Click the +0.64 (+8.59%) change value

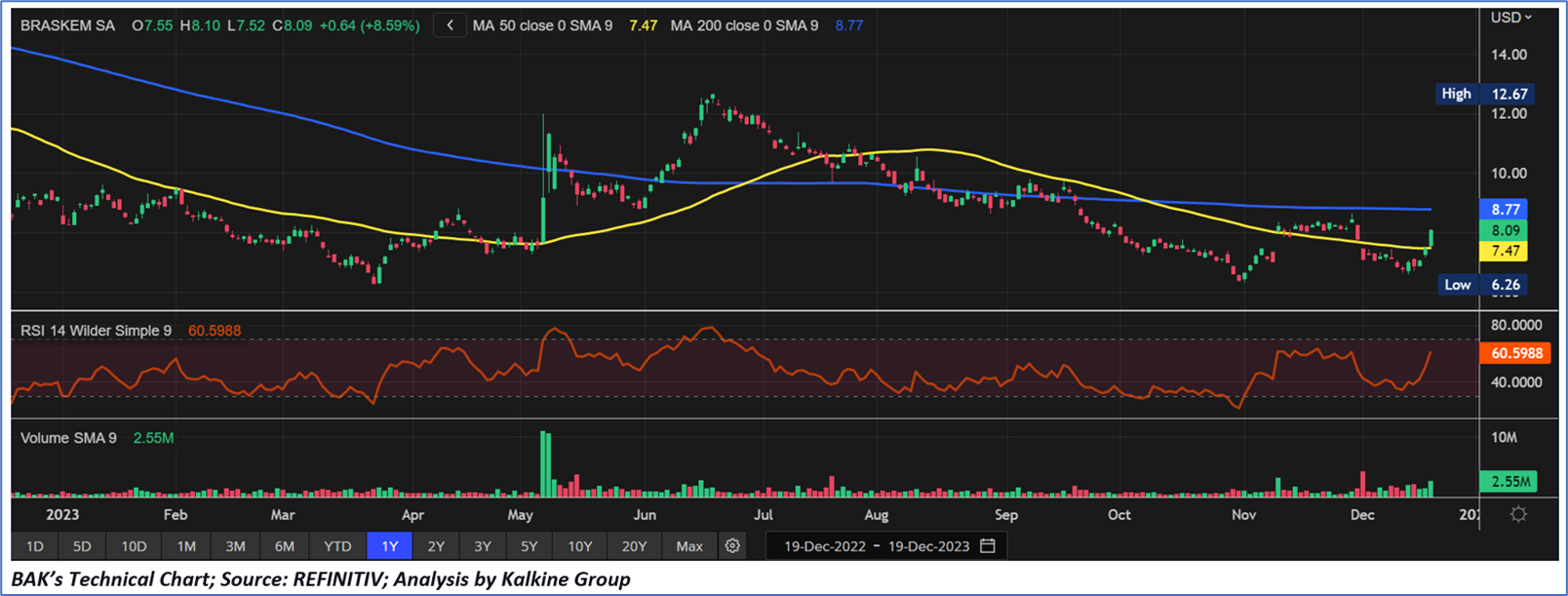[x=369, y=25]
